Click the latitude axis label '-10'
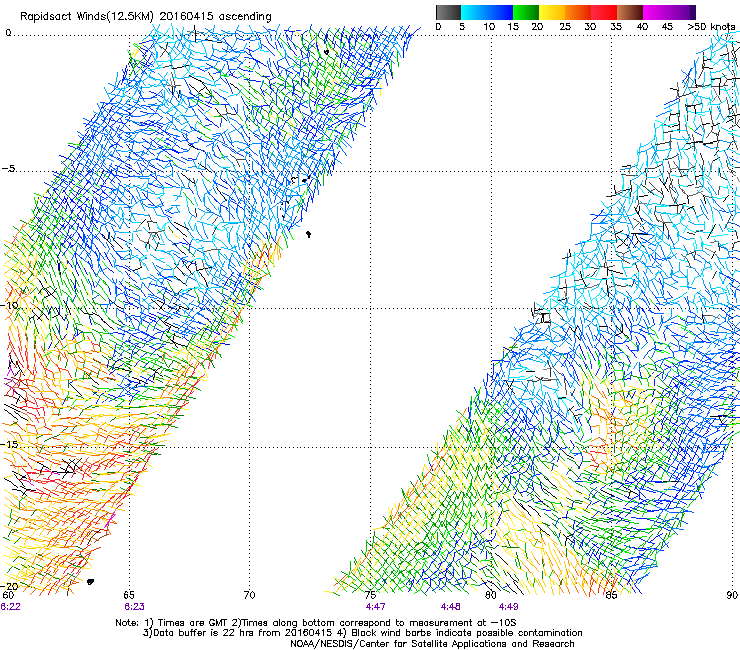740x650 pixels. pos(9,305)
